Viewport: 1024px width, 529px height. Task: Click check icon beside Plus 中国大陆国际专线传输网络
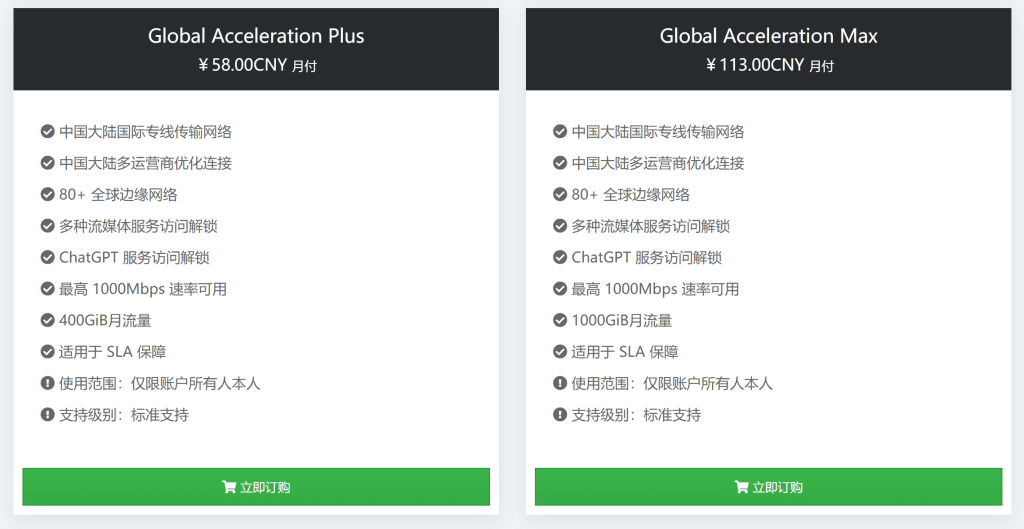47,131
